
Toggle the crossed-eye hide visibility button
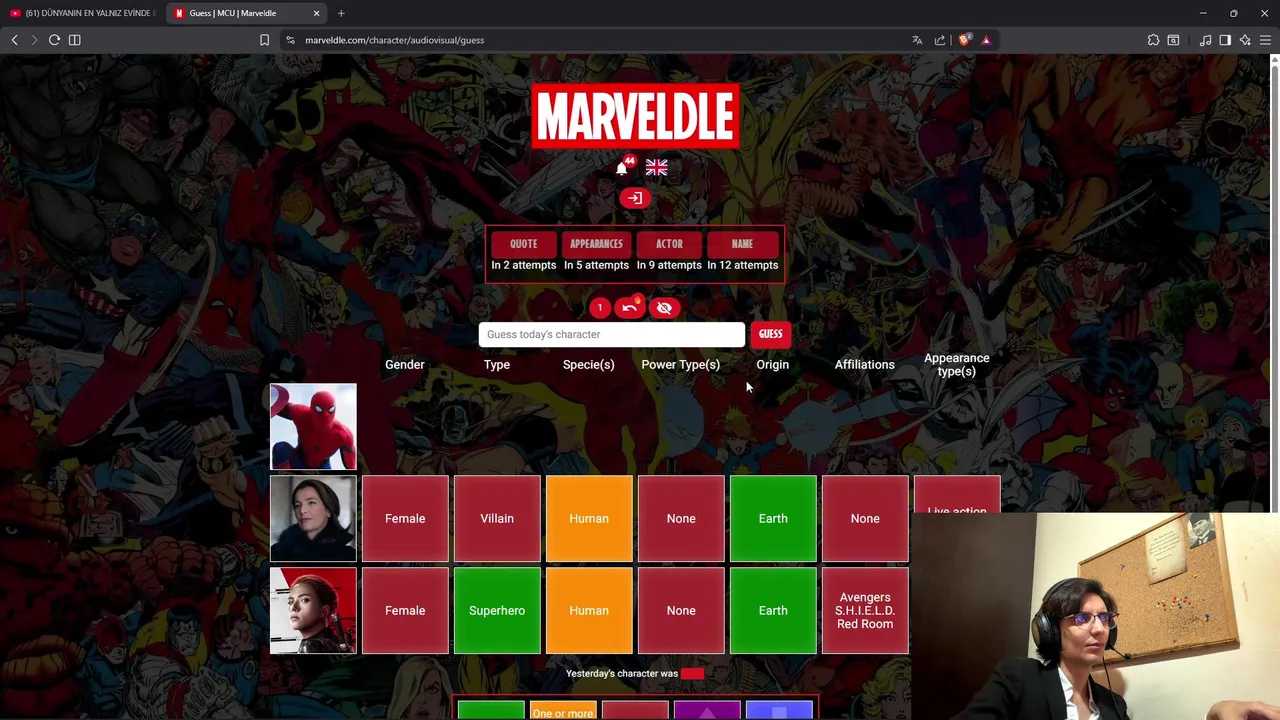pyautogui.click(x=664, y=308)
